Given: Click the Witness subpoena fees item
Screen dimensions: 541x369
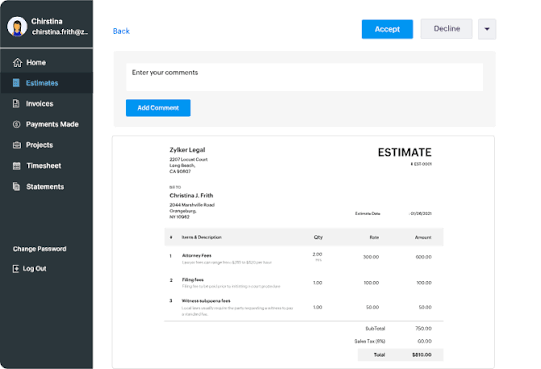Looking at the screenshot, I should pos(206,301).
